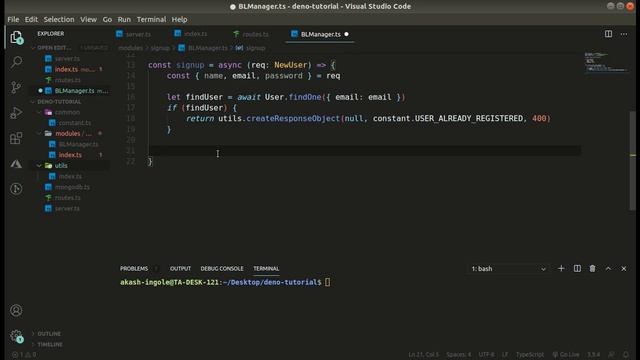Open the editor More Actions ellipsis
The height and width of the screenshot is (360, 640).
pyautogui.click(x=624, y=34)
